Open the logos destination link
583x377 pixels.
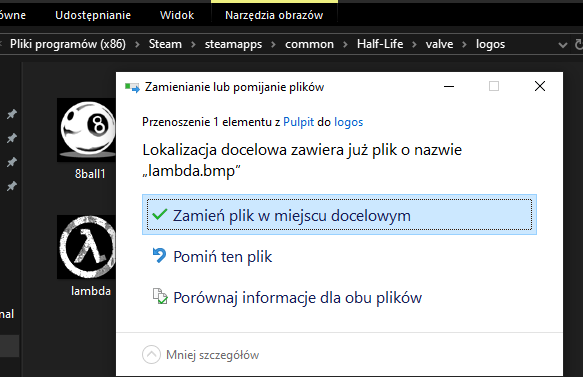tap(348, 122)
